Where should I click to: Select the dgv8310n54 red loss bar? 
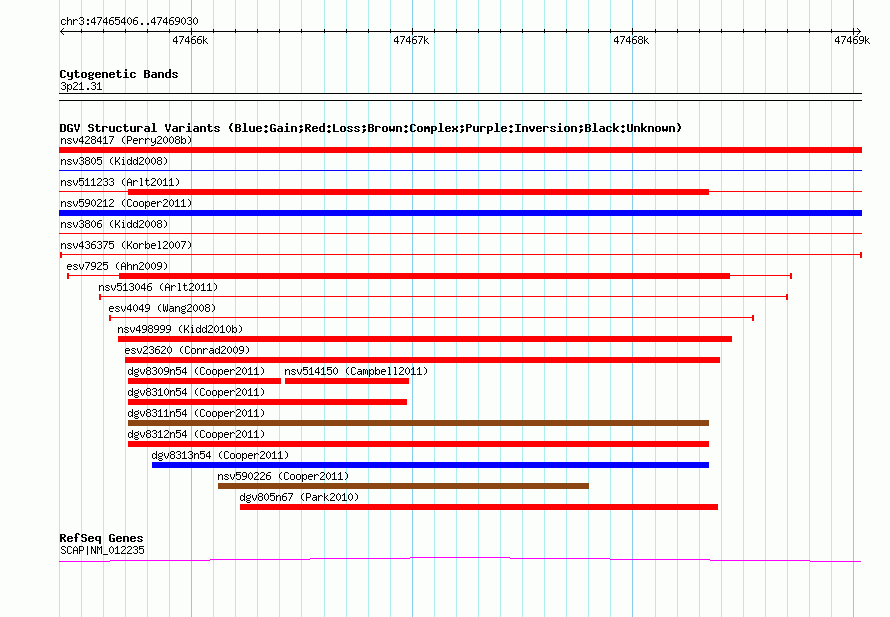267,402
